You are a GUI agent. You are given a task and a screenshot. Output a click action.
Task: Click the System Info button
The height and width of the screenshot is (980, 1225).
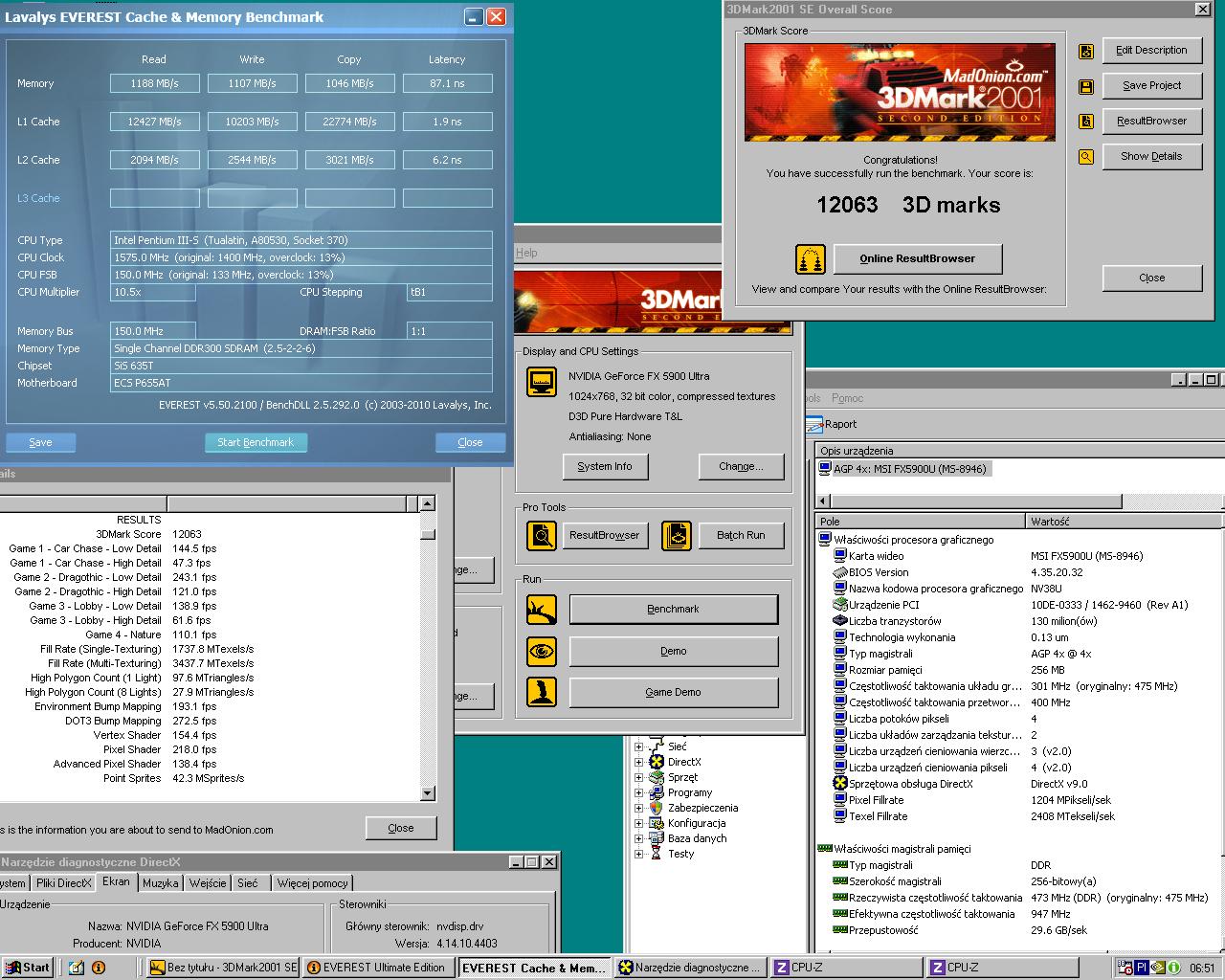coord(605,466)
